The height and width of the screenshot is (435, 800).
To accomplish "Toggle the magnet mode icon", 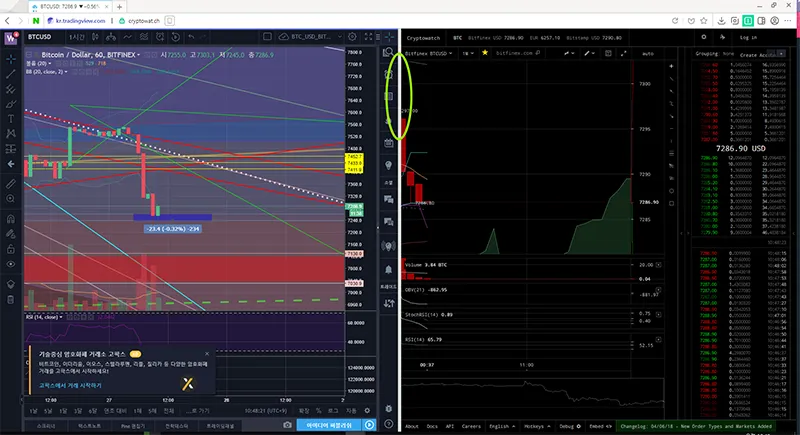I will 11,219.
